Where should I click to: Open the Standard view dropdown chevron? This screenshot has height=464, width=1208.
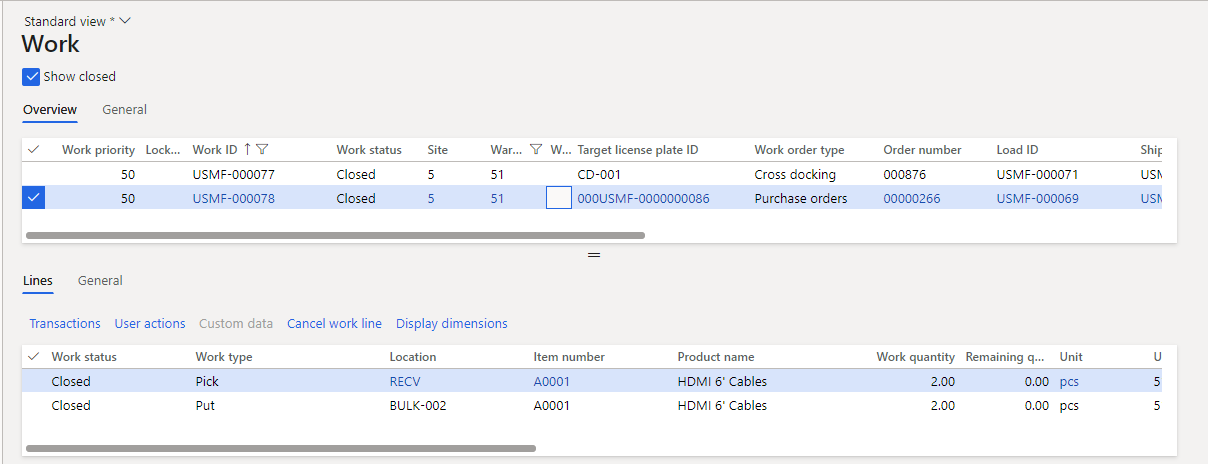[125, 21]
